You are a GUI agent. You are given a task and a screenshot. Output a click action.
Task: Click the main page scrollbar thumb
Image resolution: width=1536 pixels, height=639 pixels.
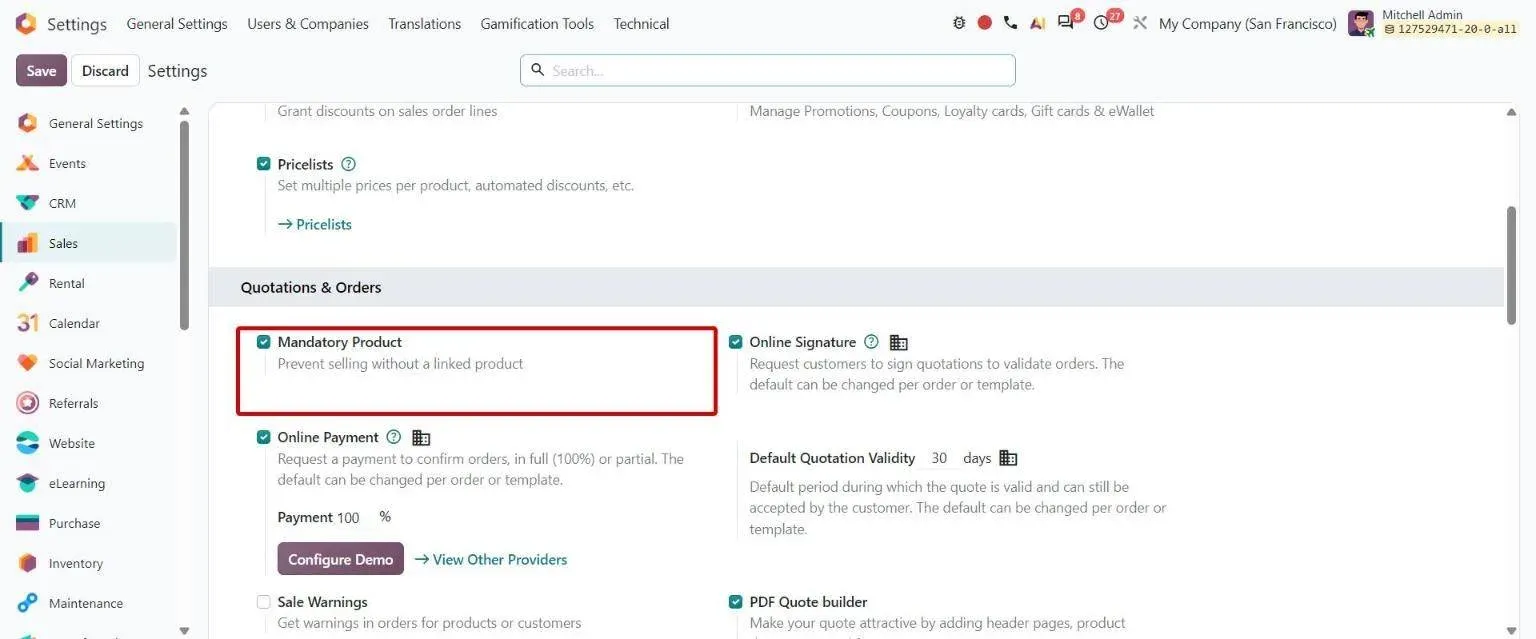click(x=1512, y=265)
